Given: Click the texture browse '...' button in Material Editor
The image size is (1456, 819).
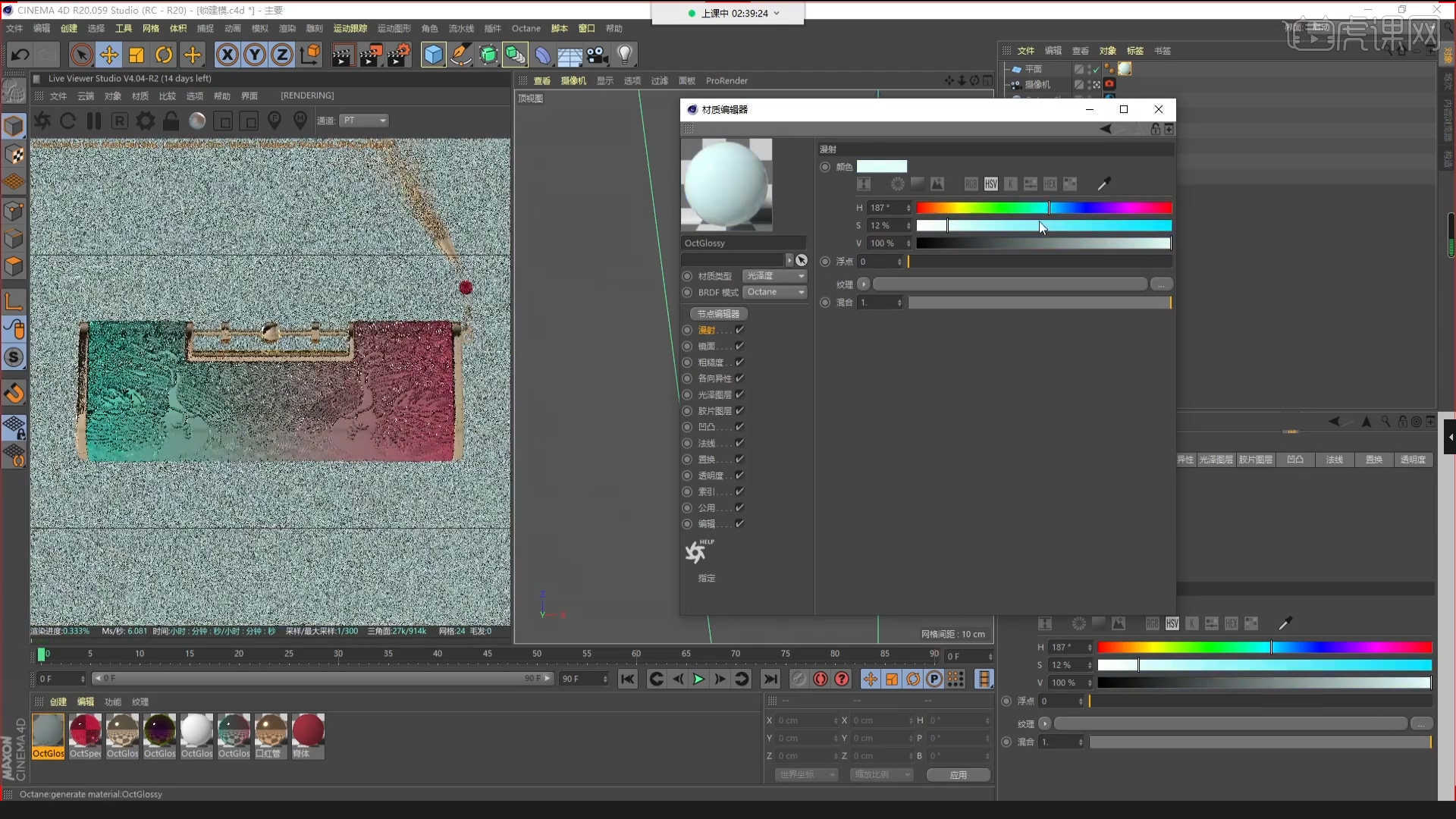Looking at the screenshot, I should [x=1161, y=284].
